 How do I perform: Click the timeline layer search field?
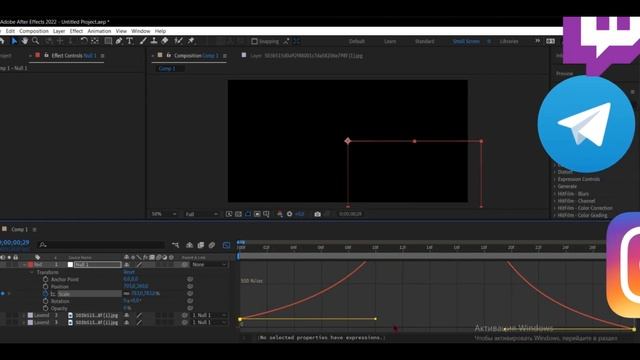pos(101,245)
